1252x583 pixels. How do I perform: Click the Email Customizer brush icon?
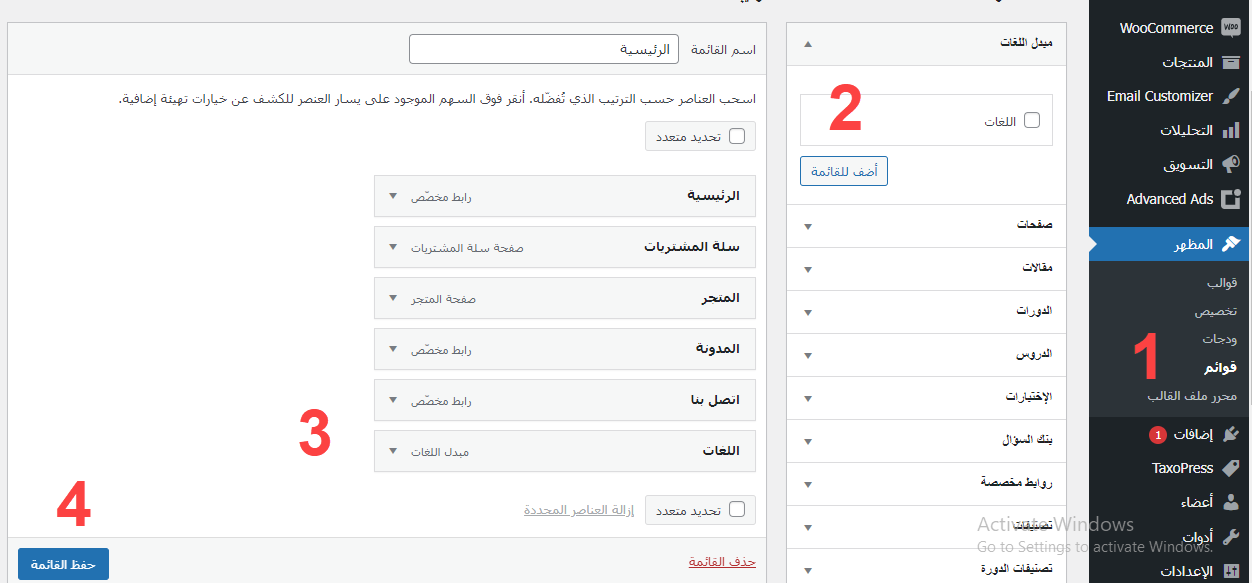[1231, 96]
